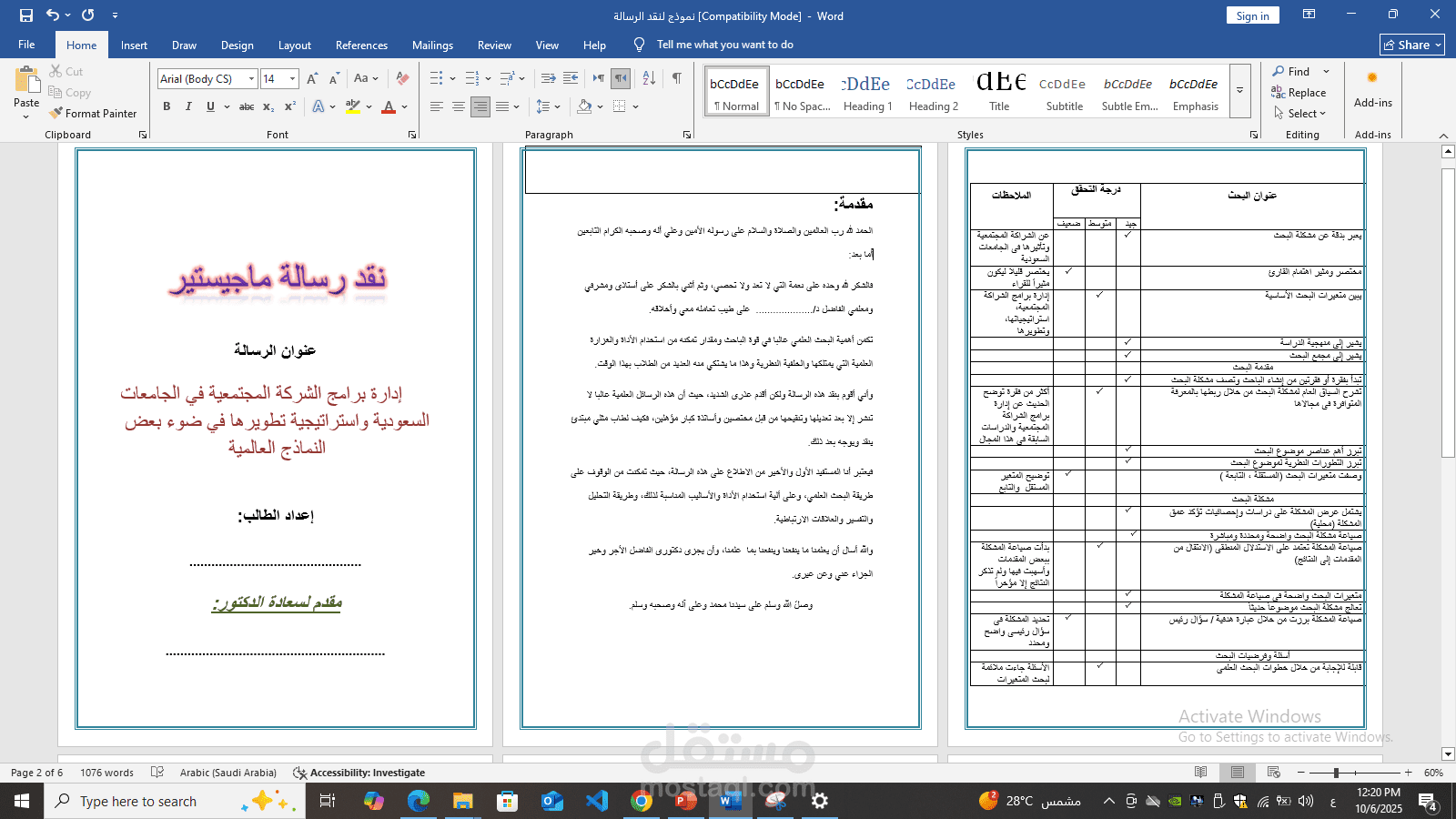The height and width of the screenshot is (819, 1456).
Task: Click the zoom slider handle
Action: [1336, 773]
